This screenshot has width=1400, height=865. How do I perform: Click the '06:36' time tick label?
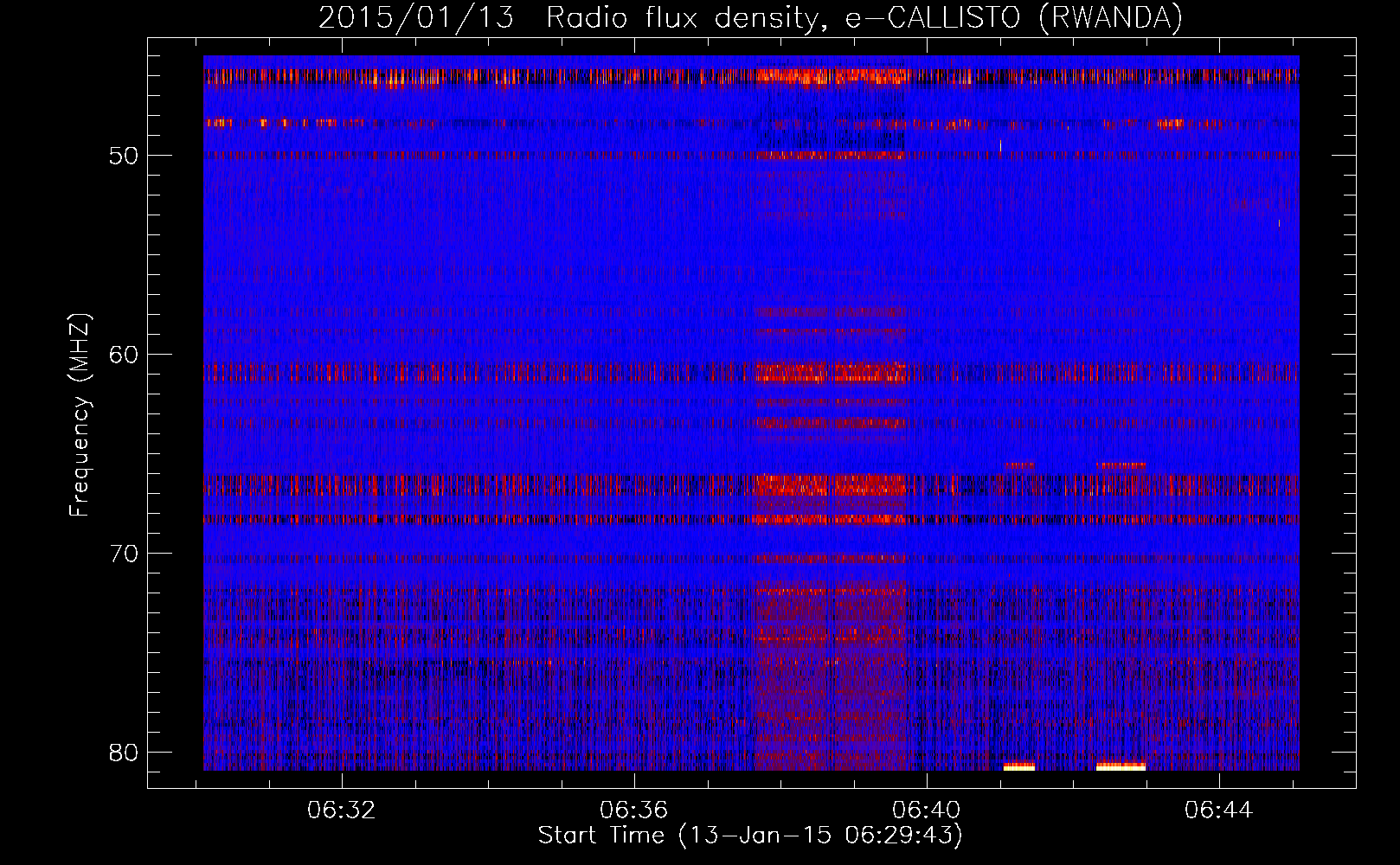coord(634,811)
